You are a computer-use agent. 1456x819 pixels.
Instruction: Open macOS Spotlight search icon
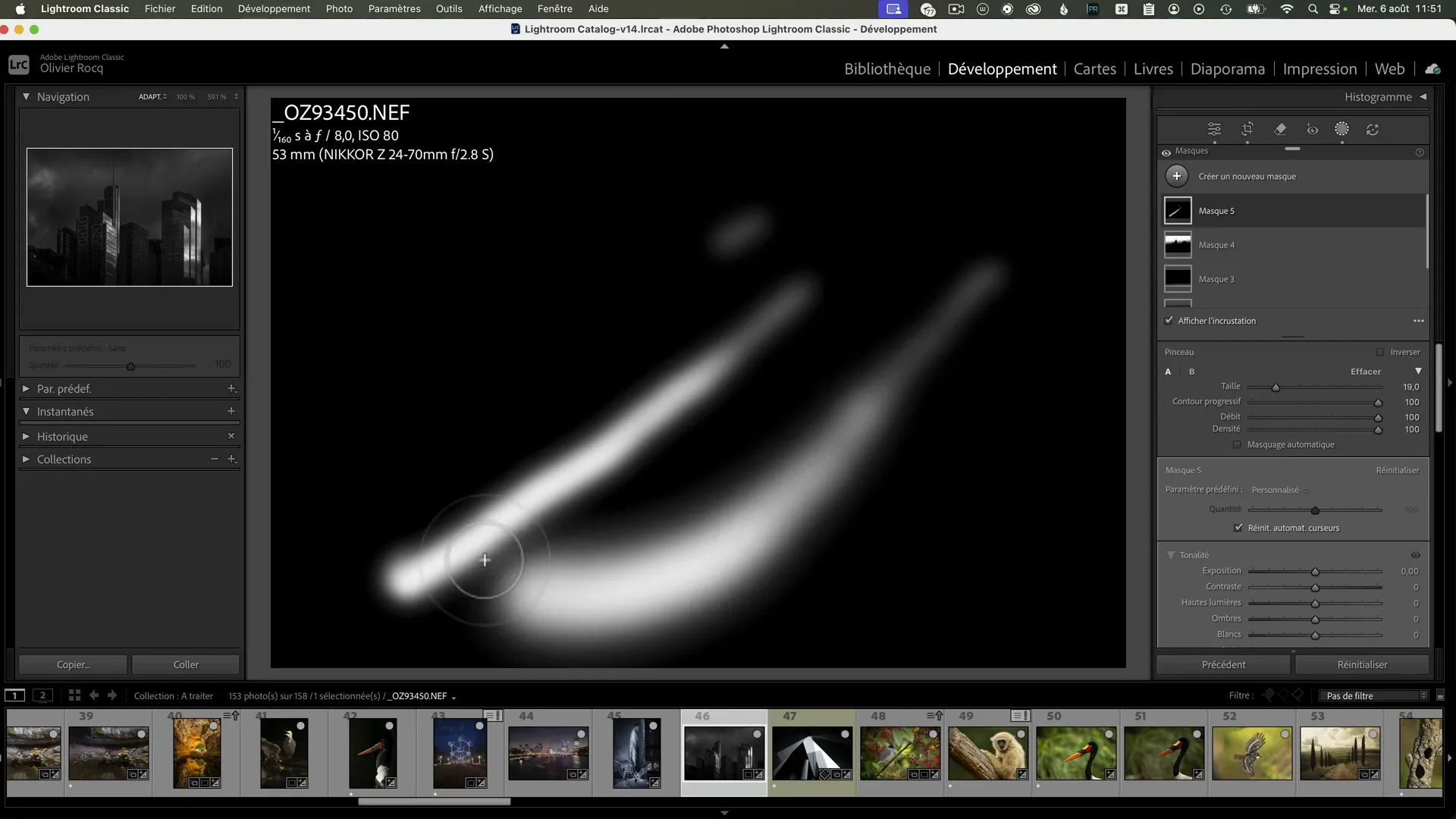click(x=1313, y=9)
